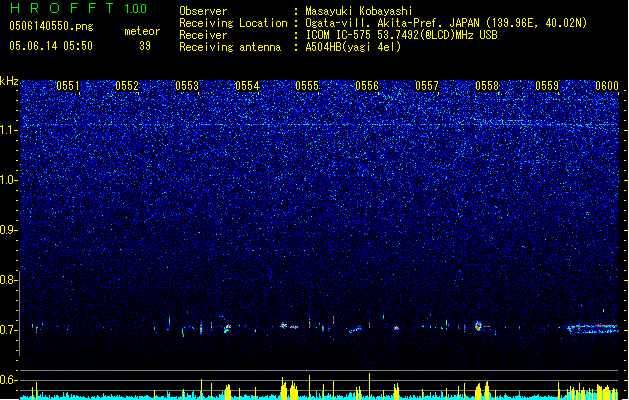Click observer name Masayuki Kobayashi
Image resolution: width=629 pixels, height=400 pixels.
click(359, 11)
